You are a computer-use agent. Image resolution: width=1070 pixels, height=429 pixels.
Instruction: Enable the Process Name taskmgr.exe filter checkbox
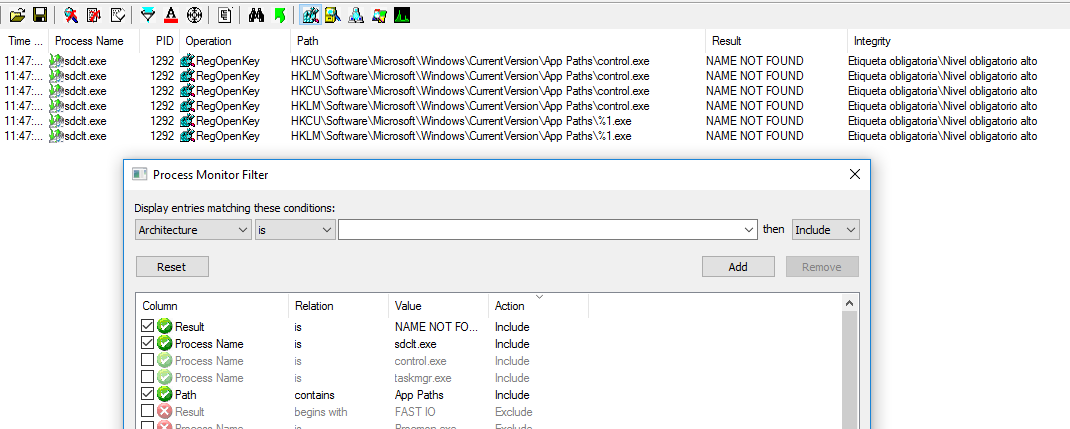(147, 378)
